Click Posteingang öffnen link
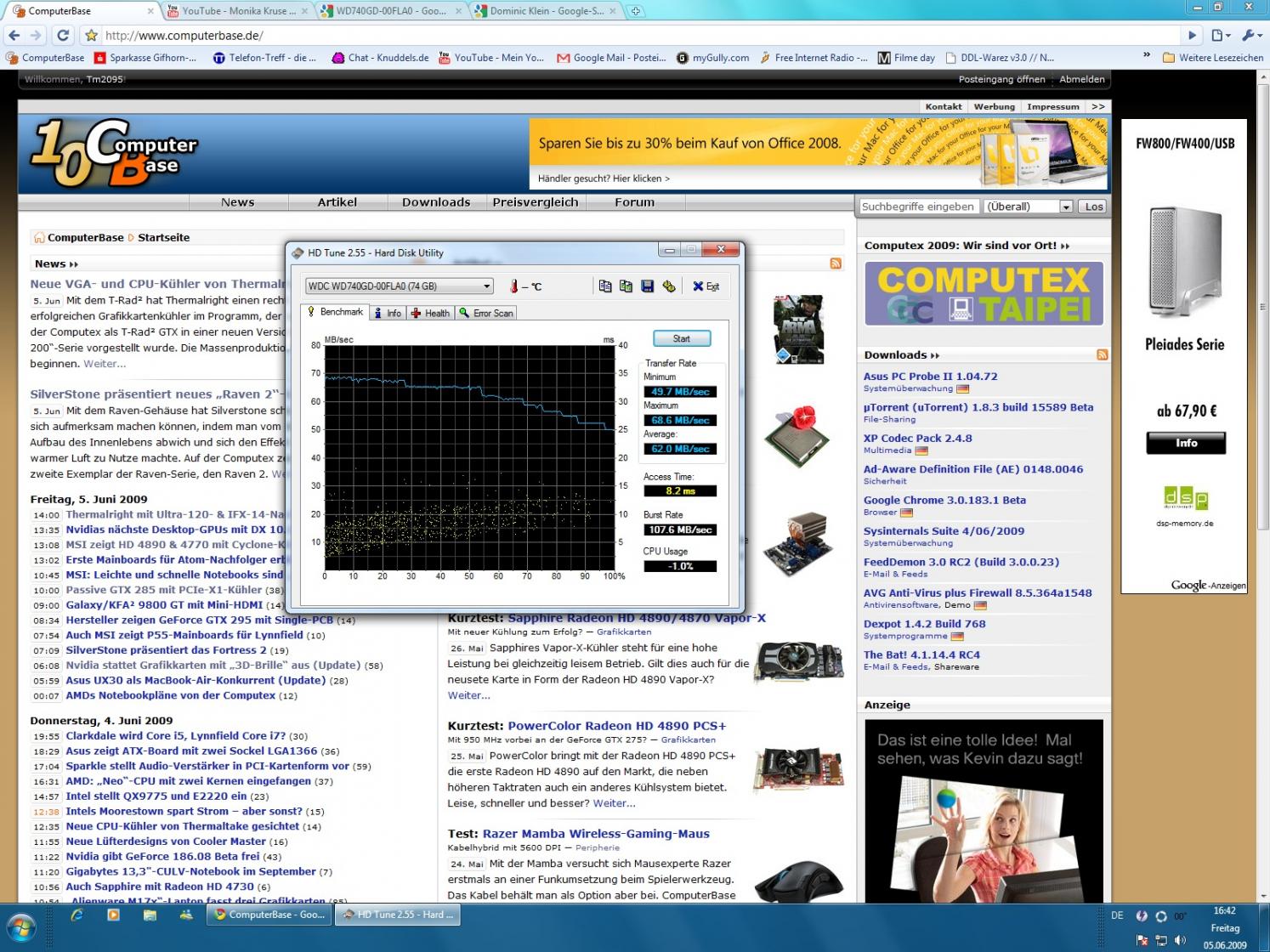 pyautogui.click(x=1001, y=79)
